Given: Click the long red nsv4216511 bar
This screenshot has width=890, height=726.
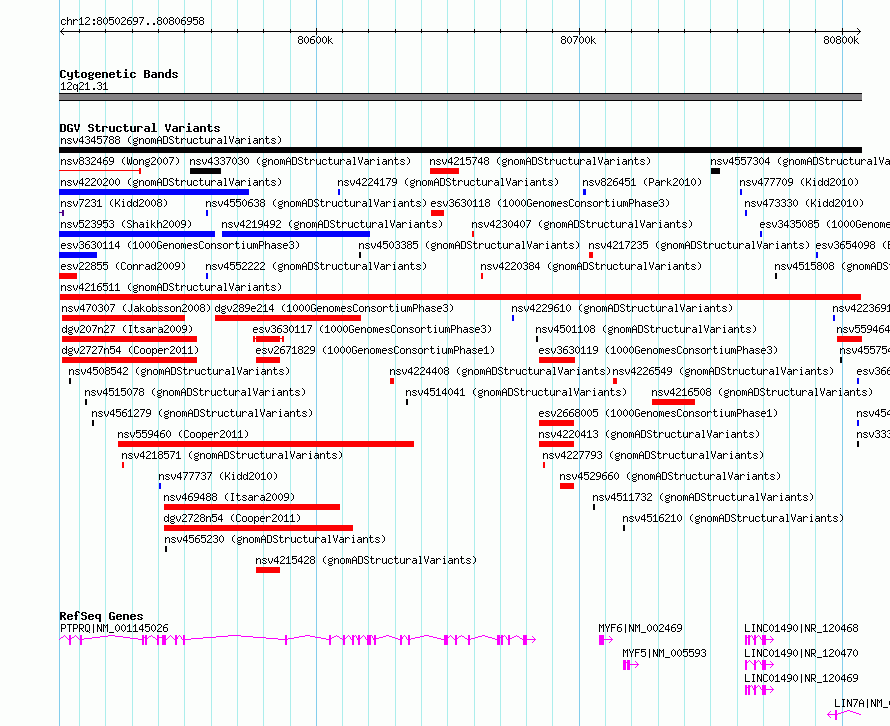Looking at the screenshot, I should (460, 297).
